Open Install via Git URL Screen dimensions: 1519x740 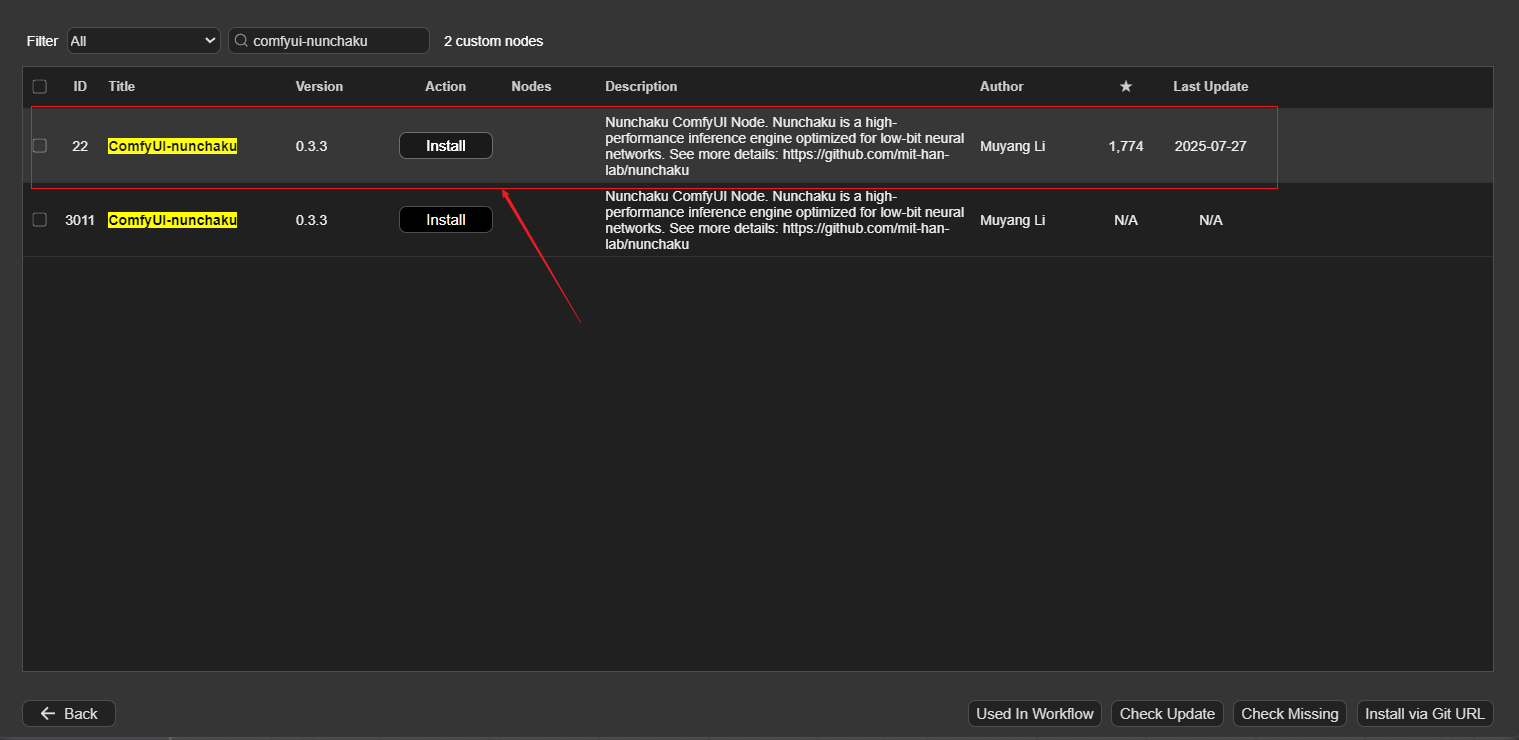tap(1424, 713)
